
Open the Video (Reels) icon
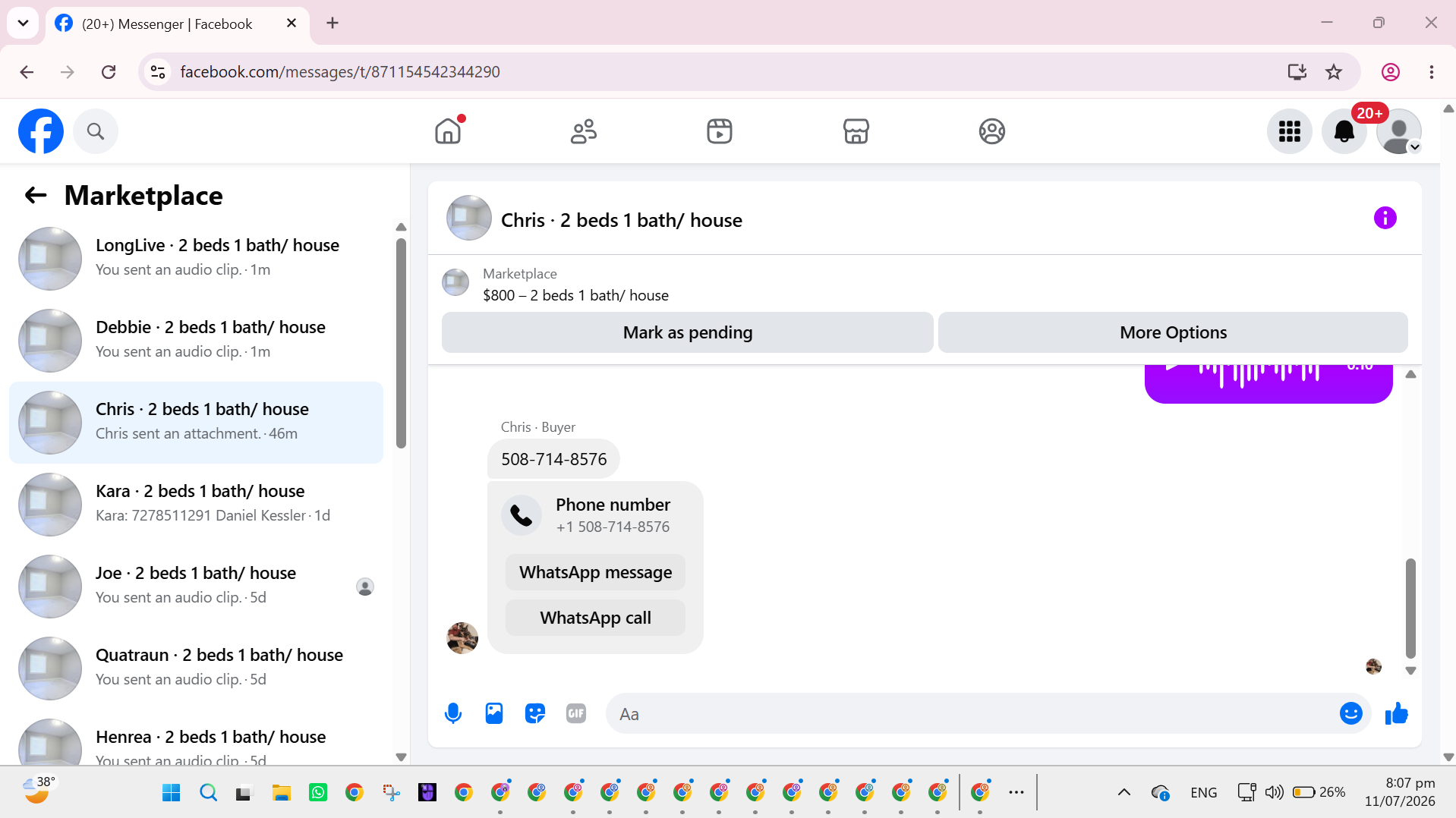[x=720, y=131]
